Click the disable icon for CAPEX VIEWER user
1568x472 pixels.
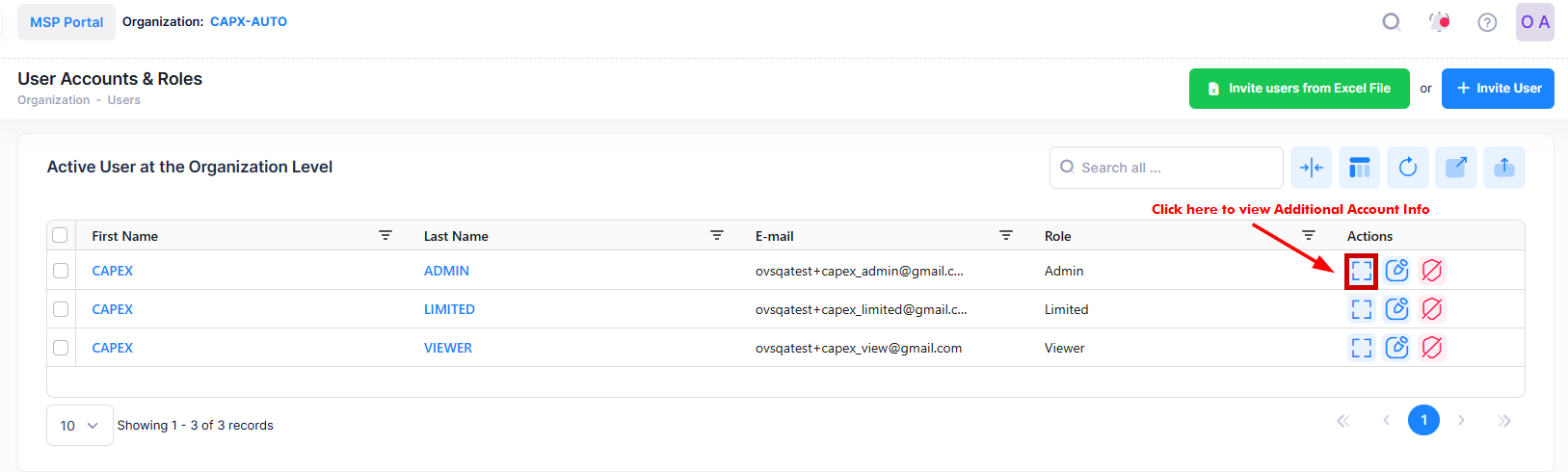[1432, 348]
